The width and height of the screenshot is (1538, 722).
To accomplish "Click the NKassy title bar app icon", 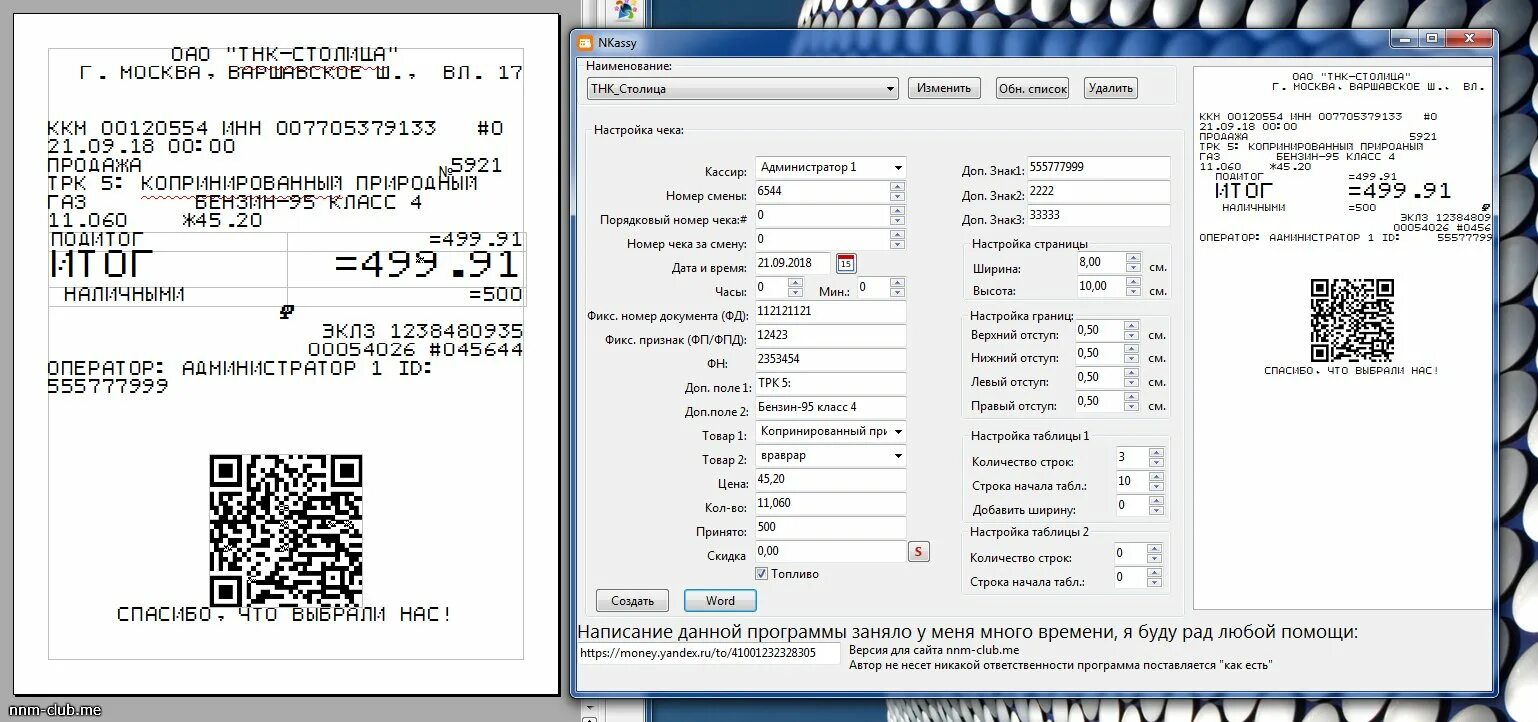I will (x=585, y=43).
